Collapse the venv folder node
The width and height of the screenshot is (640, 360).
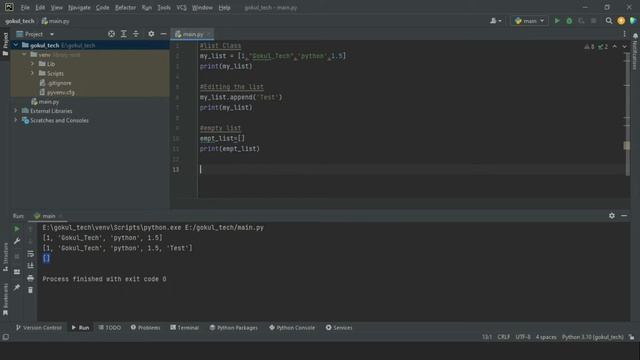pyautogui.click(x=24, y=55)
